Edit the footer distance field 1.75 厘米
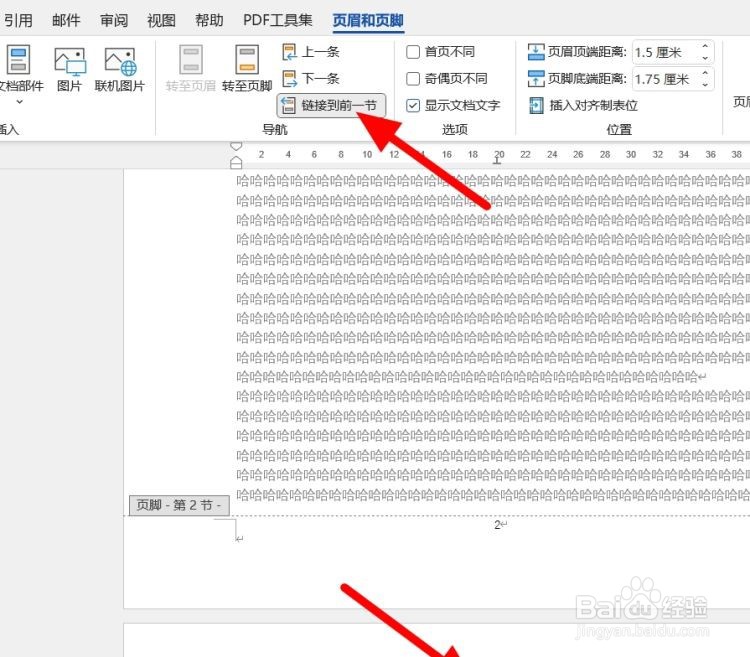This screenshot has height=657, width=750. click(665, 79)
